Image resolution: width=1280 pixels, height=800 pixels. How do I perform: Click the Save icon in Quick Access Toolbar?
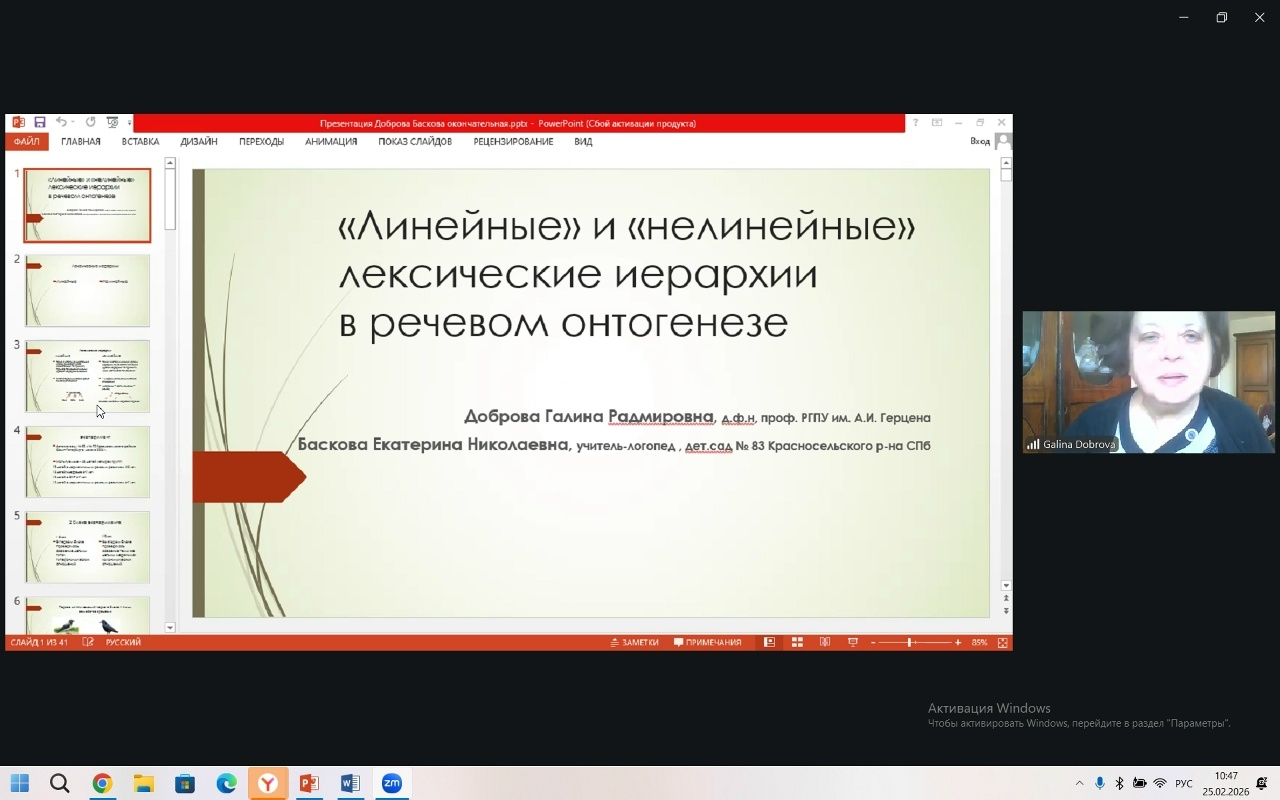[x=39, y=122]
